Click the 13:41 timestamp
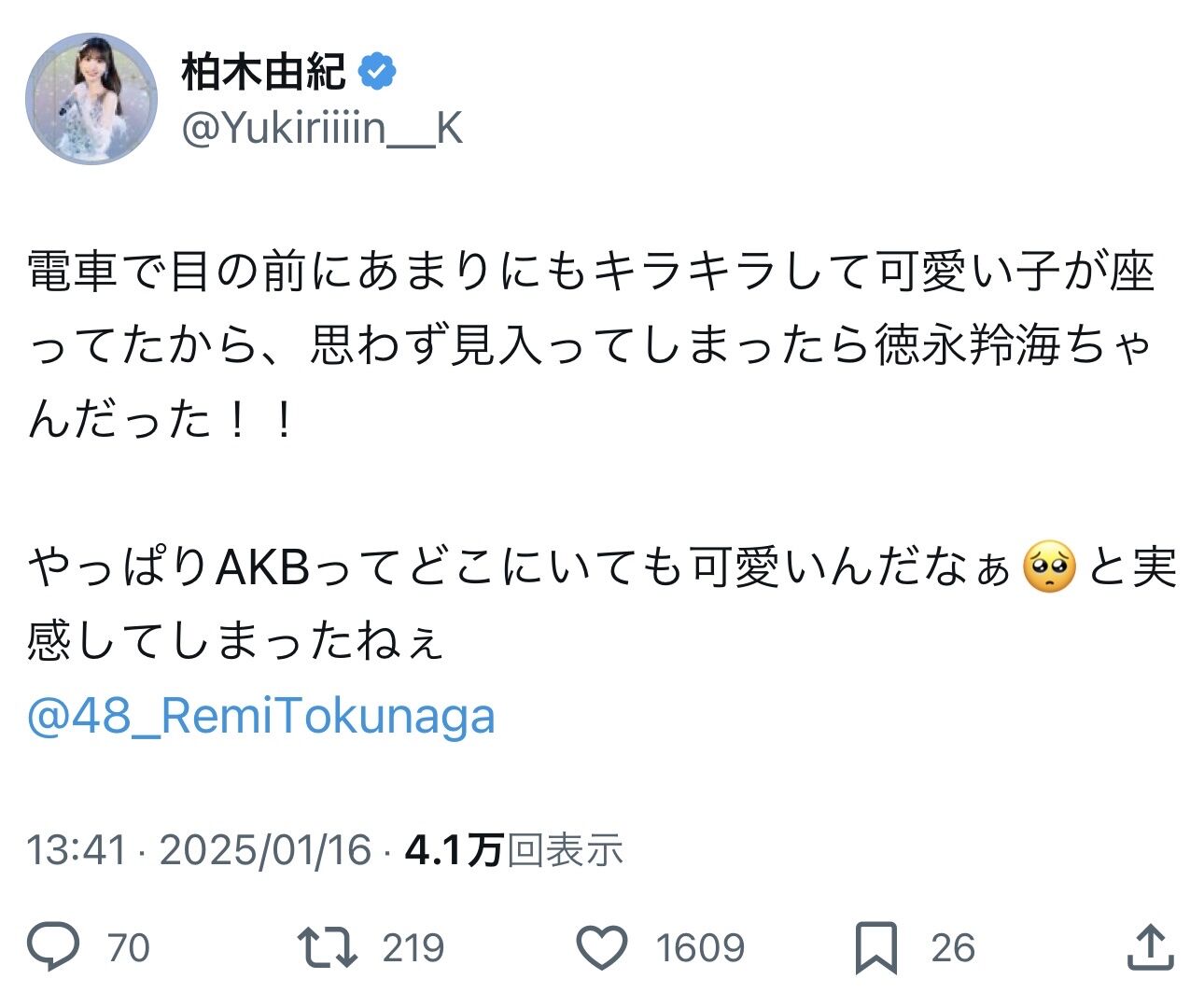Screen dimensions: 1204x1007 (77, 850)
